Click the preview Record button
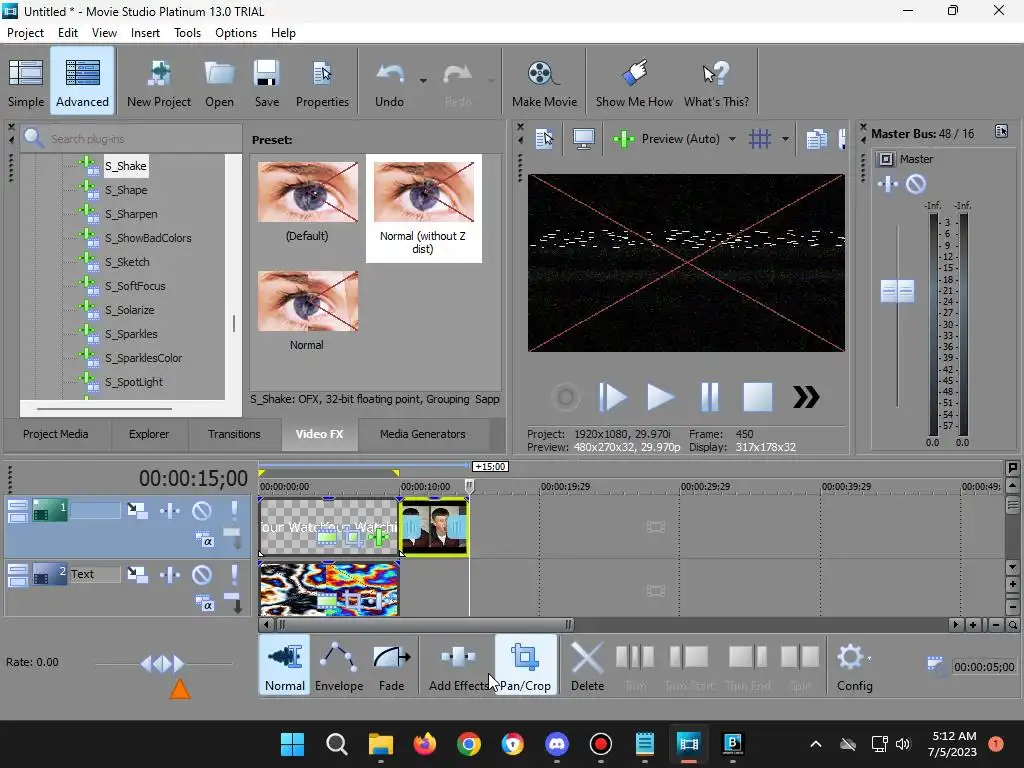This screenshot has height=768, width=1024. (x=566, y=396)
